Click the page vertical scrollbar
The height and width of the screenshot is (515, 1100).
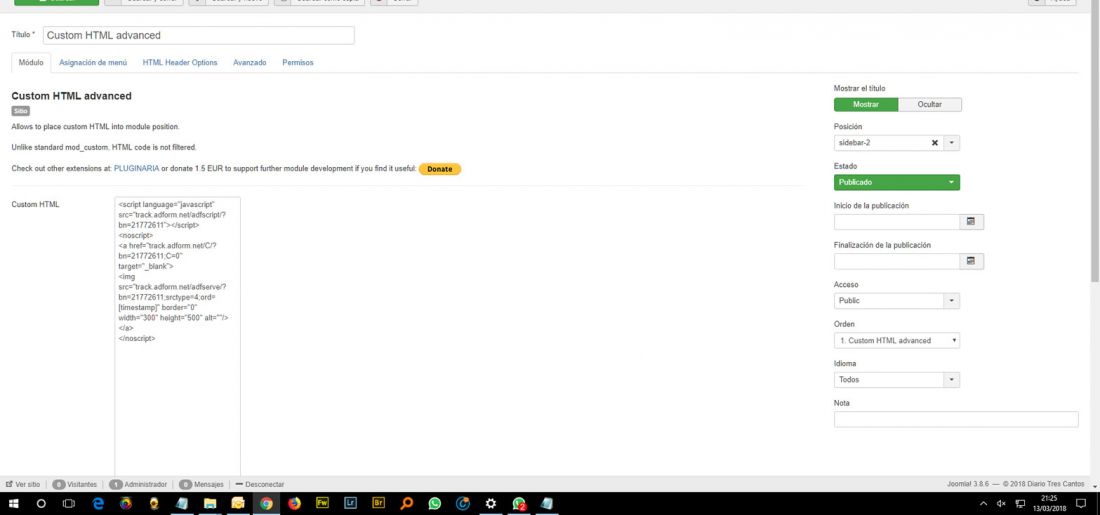1095,140
